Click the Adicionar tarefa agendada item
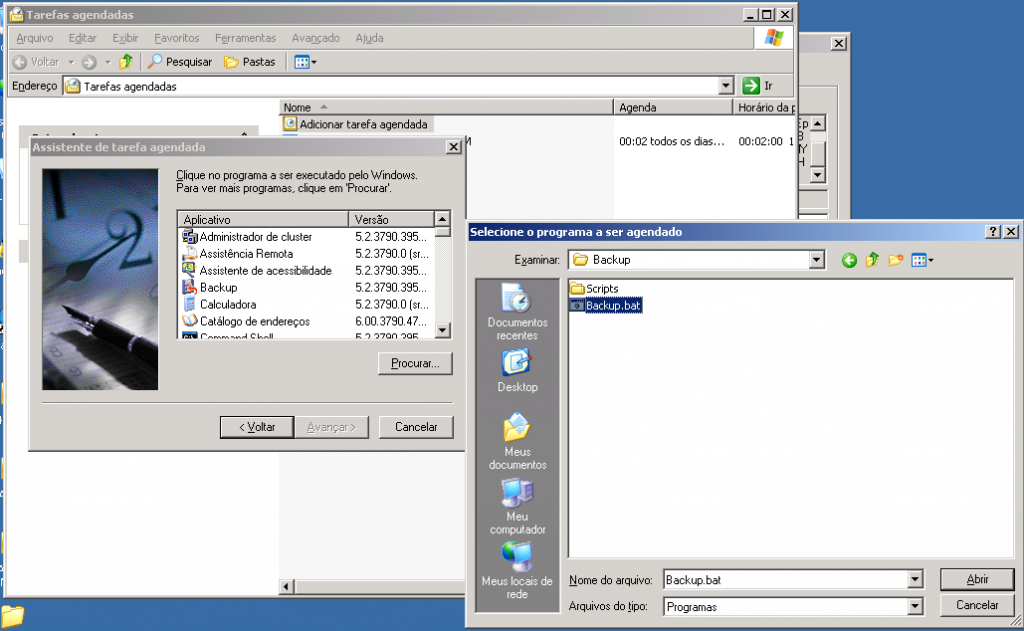 pos(356,124)
